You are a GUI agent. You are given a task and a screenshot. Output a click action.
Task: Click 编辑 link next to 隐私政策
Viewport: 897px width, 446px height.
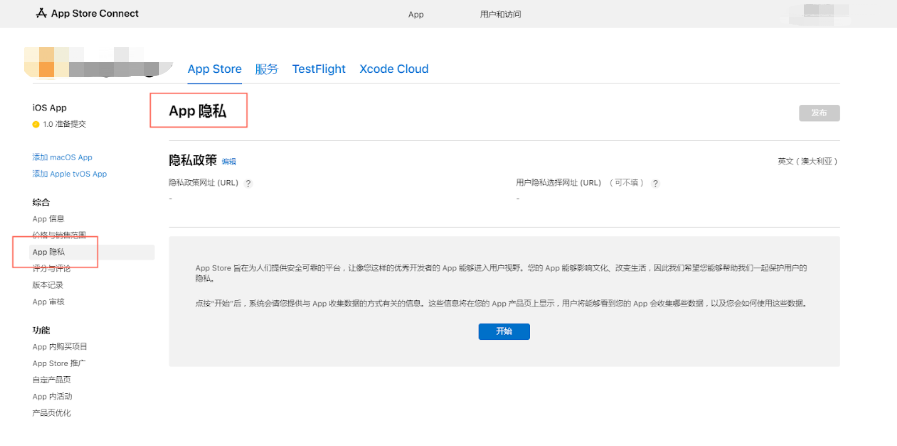tap(229, 162)
